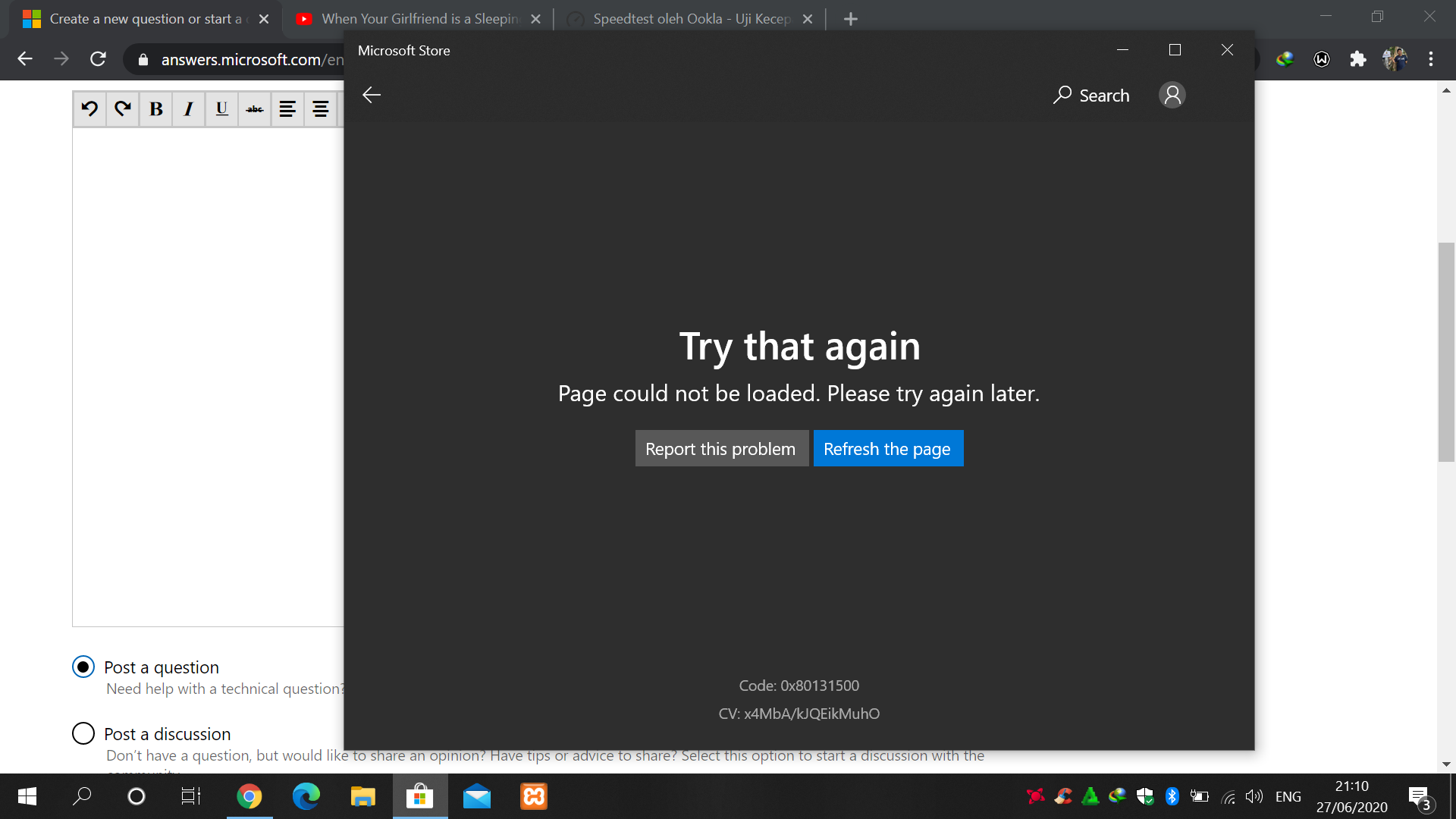This screenshot has width=1456, height=819.
Task: Undo the last edit in the text editor
Action: coord(89,108)
